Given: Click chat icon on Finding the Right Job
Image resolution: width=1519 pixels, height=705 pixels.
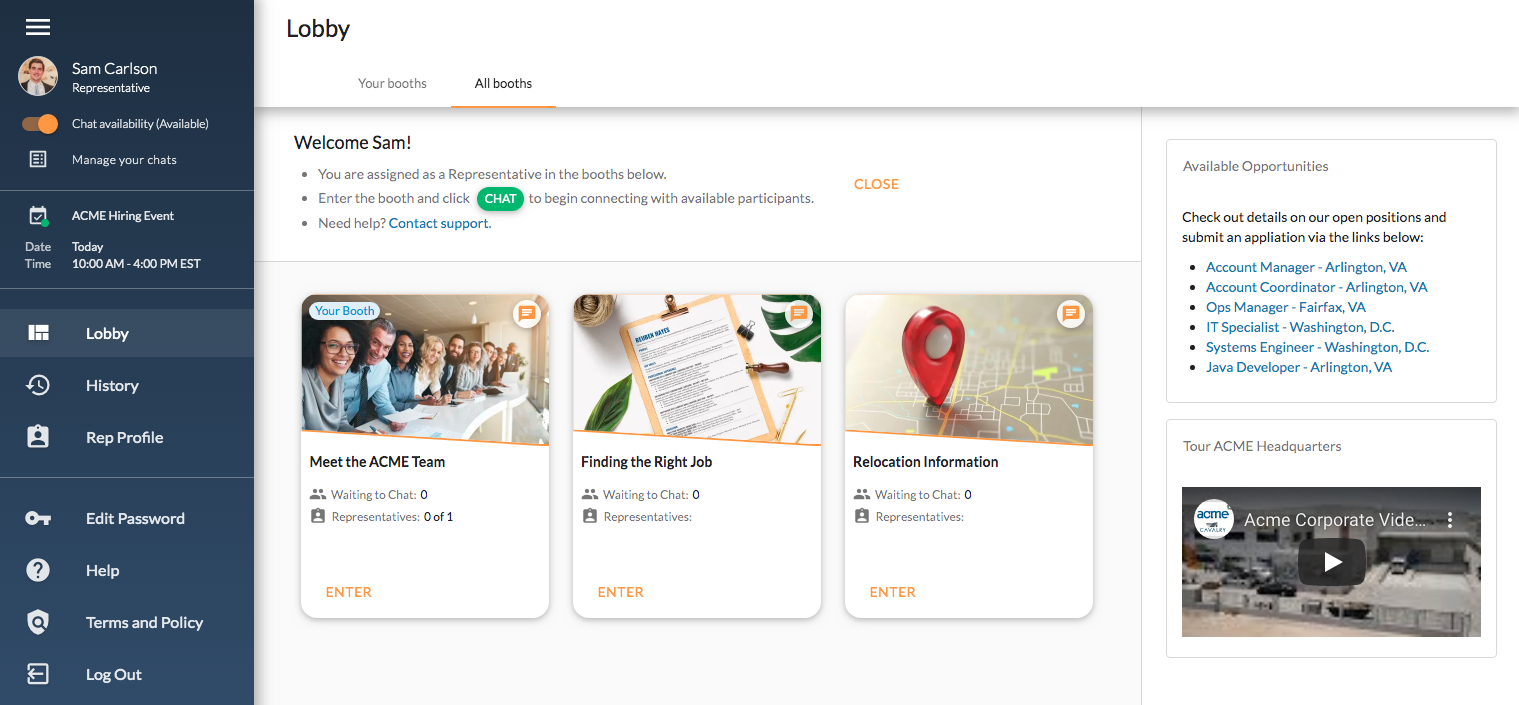Looking at the screenshot, I should pos(798,314).
